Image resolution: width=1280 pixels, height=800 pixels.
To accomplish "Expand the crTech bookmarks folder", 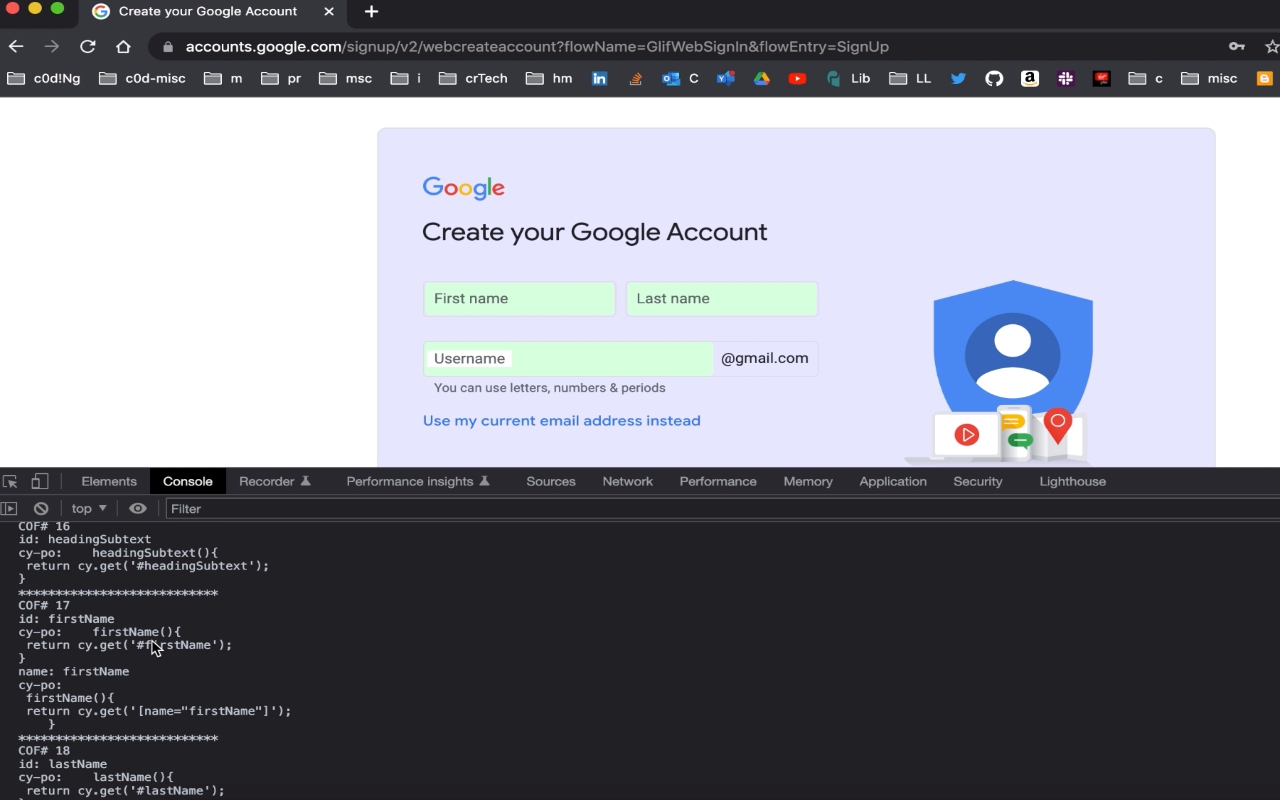I will [474, 78].
